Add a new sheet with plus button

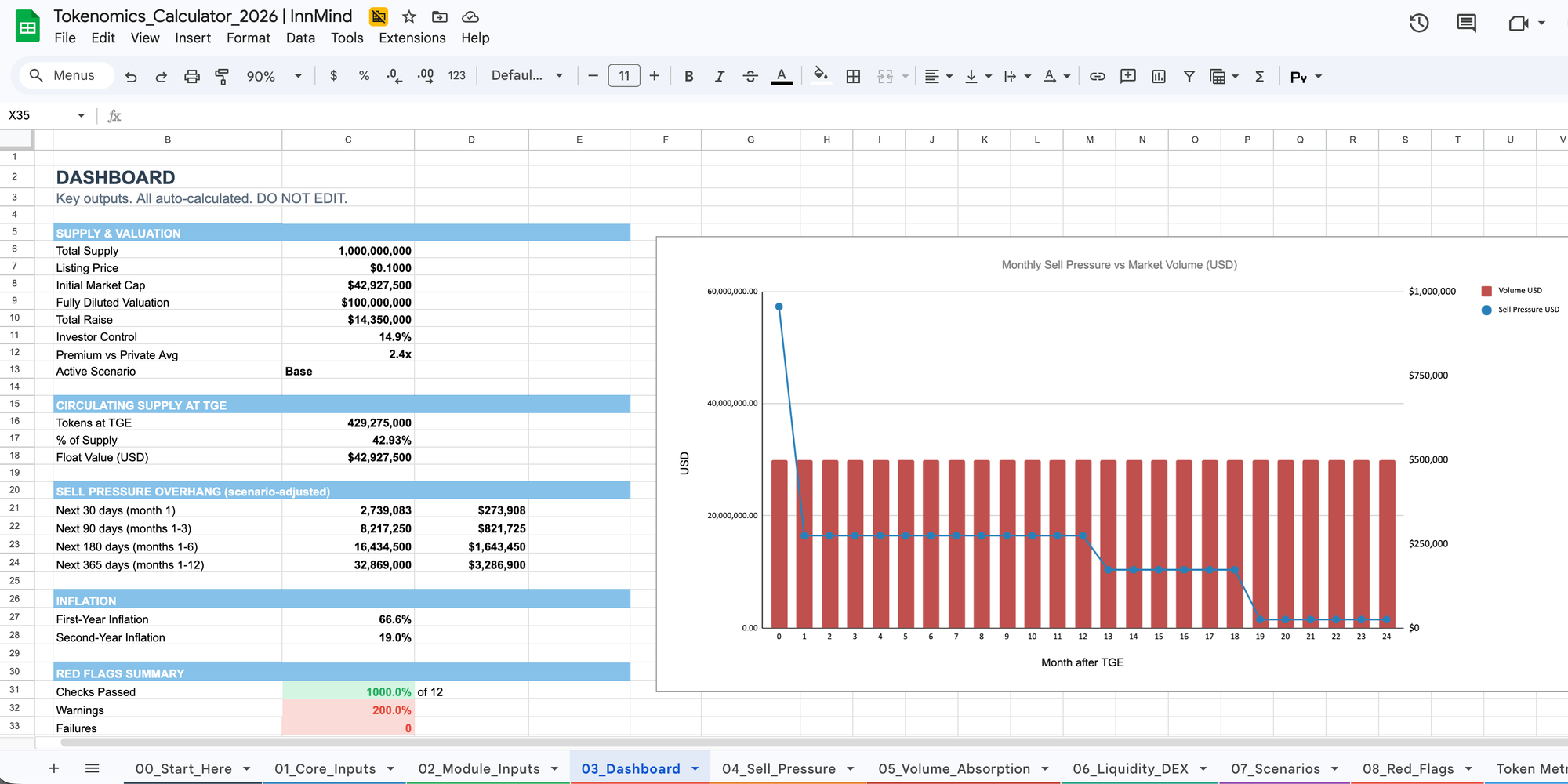coord(53,768)
